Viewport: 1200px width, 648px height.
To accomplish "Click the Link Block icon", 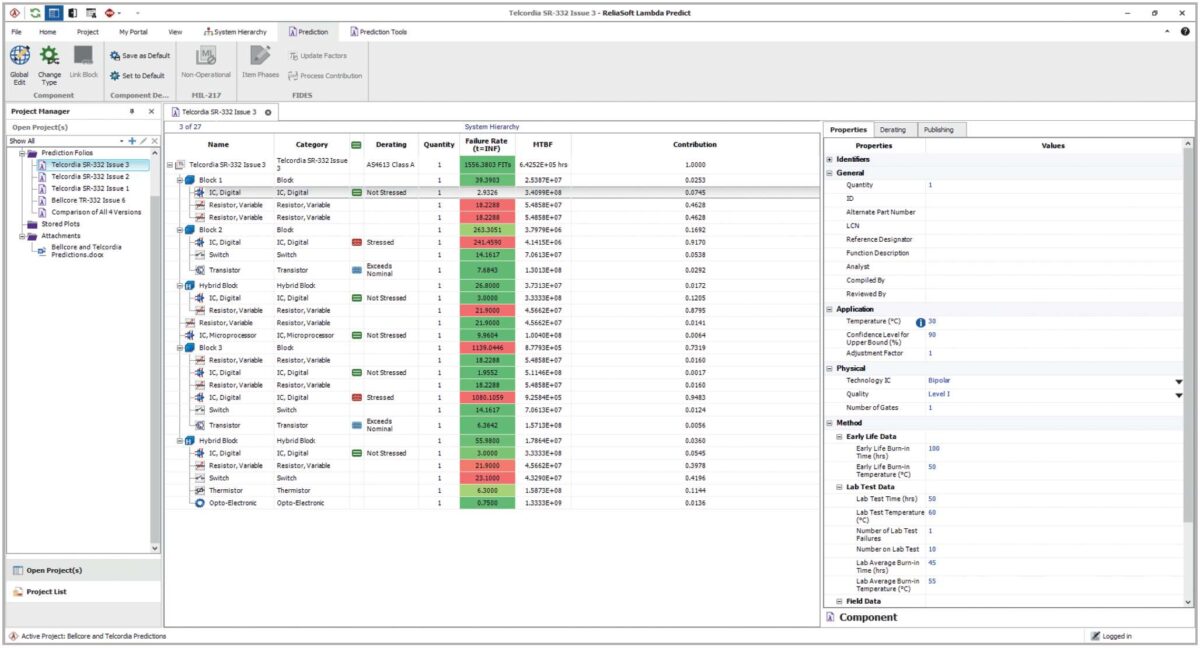I will pos(84,57).
